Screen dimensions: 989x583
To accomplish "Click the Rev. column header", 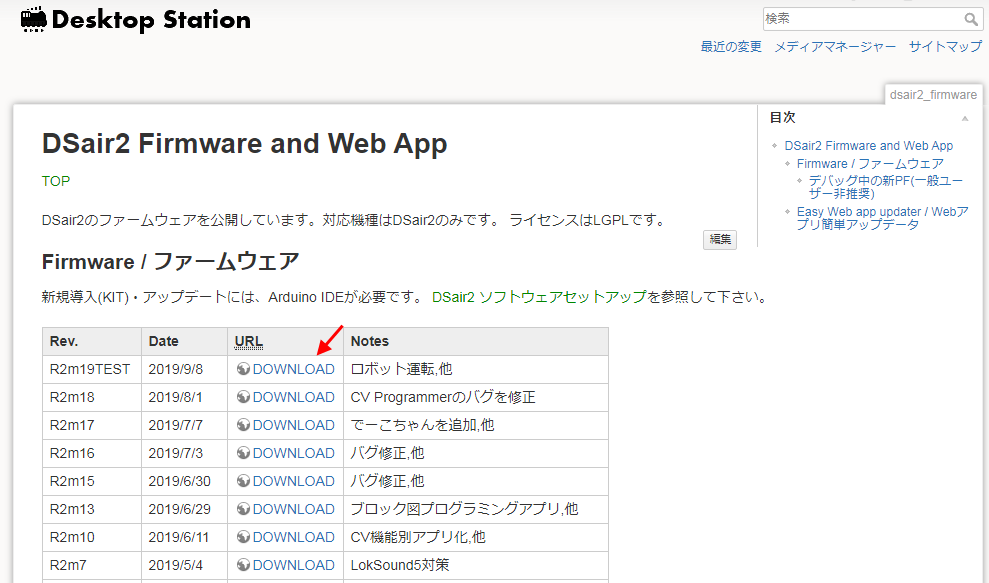I will [92, 341].
